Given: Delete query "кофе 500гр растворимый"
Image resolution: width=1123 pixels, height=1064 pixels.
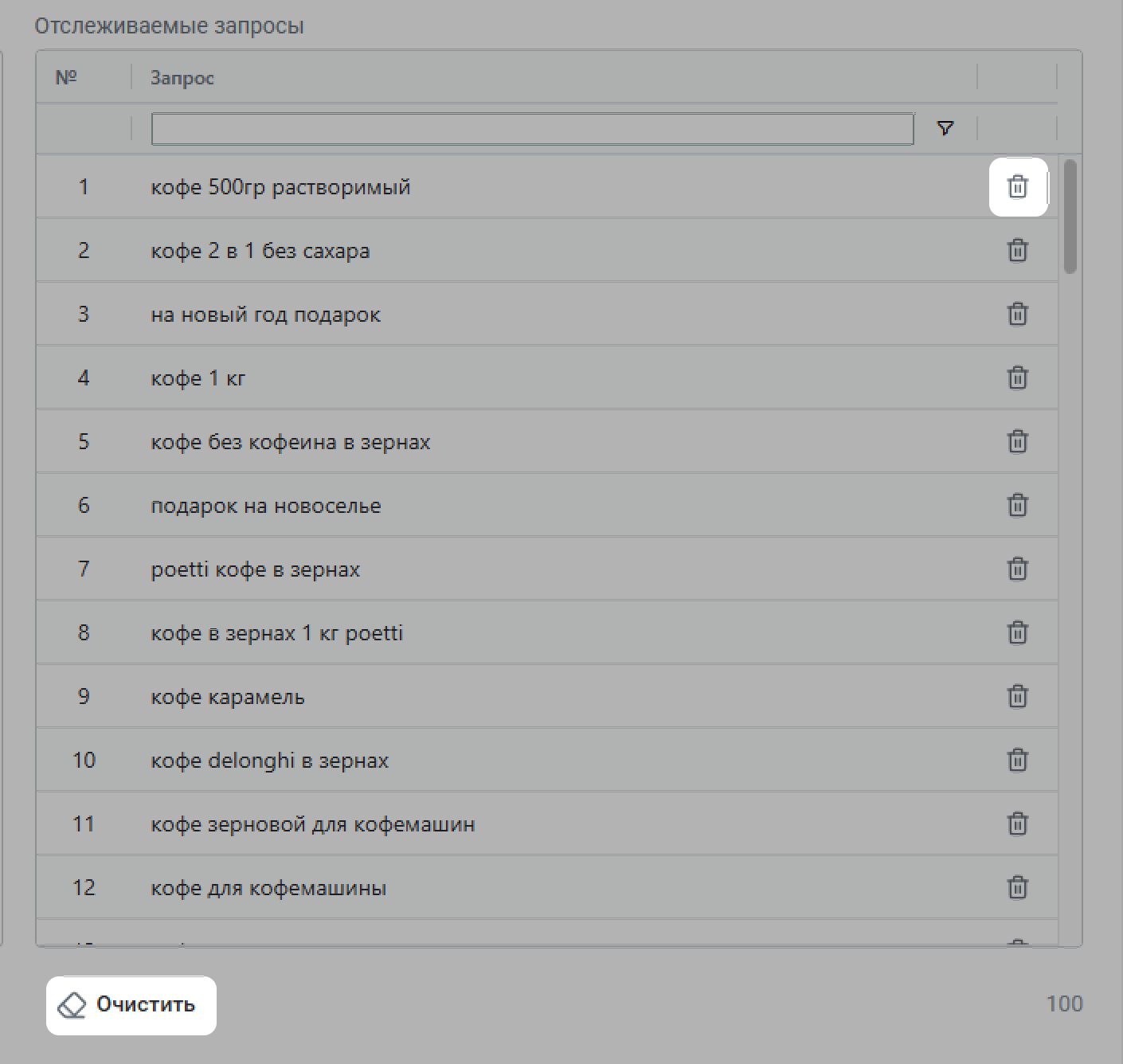Looking at the screenshot, I should pos(1017,186).
